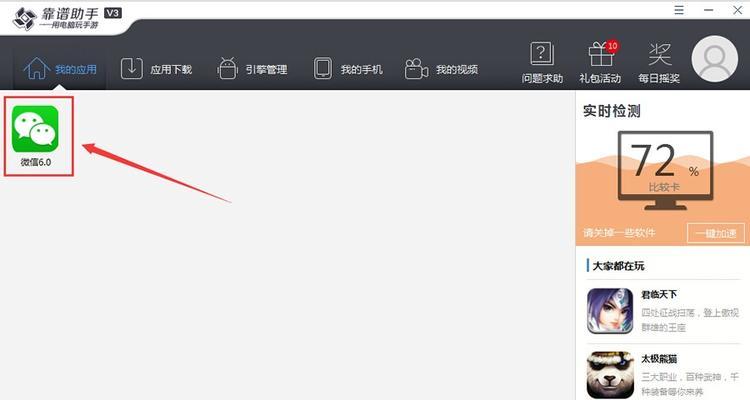
Task: Open the 太极熊猫 game title link
Action: point(659,358)
